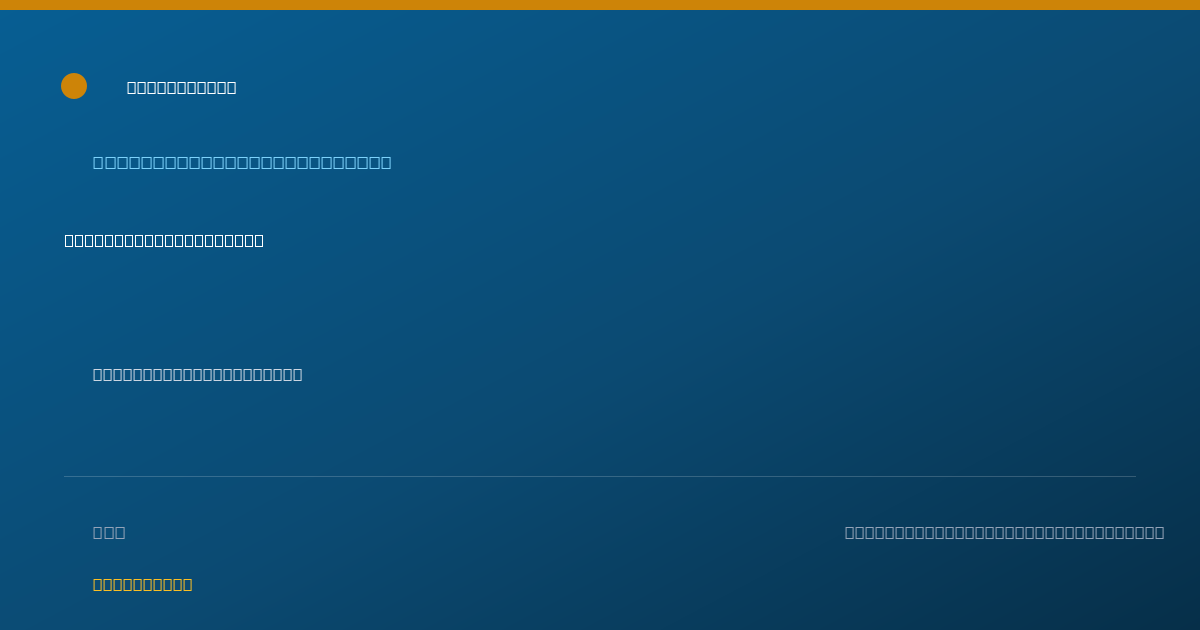The image size is (1200, 630).
Task: Click the bold white heading line
Action: click(x=164, y=241)
